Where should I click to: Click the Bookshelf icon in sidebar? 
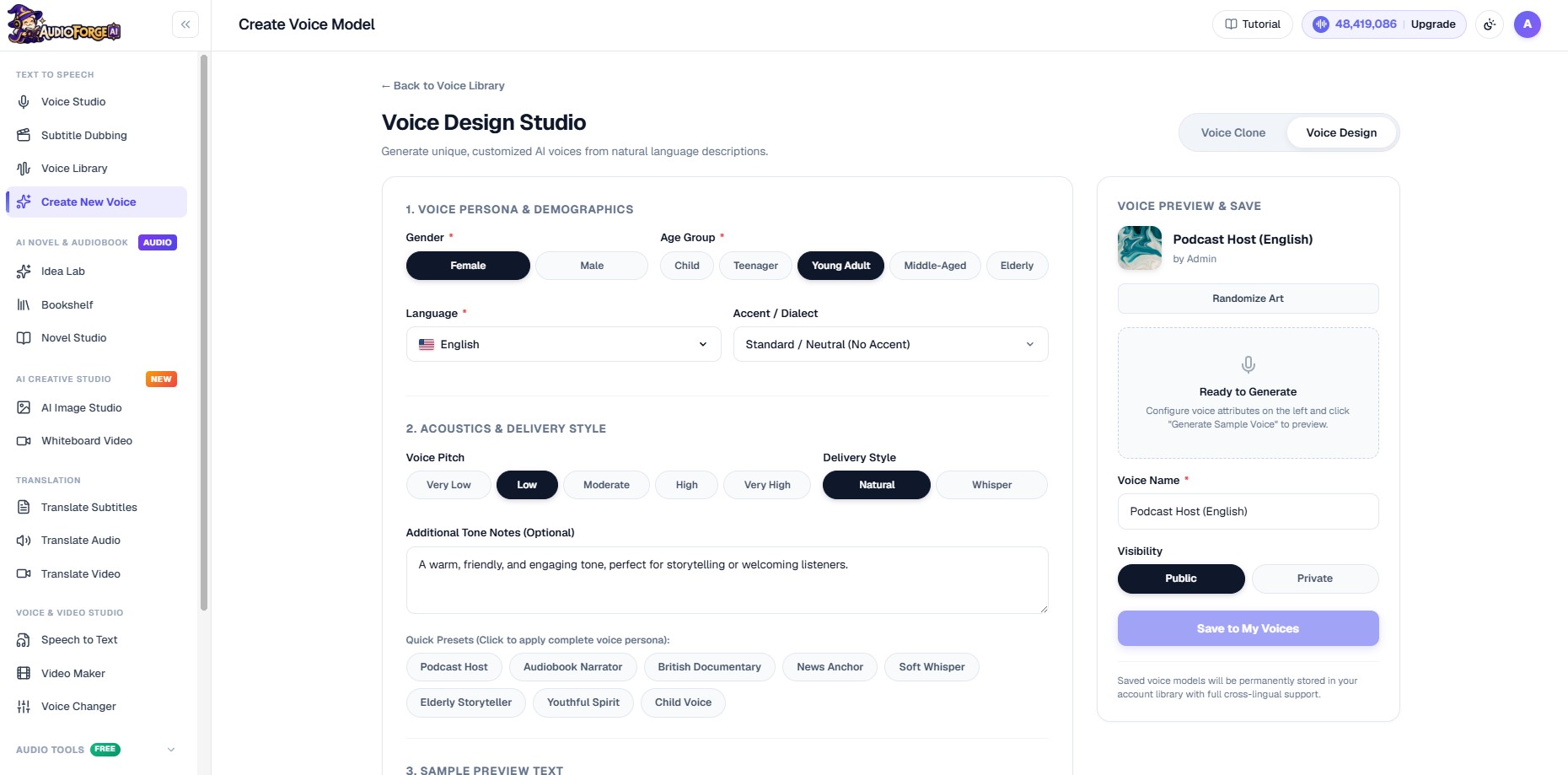tap(24, 304)
